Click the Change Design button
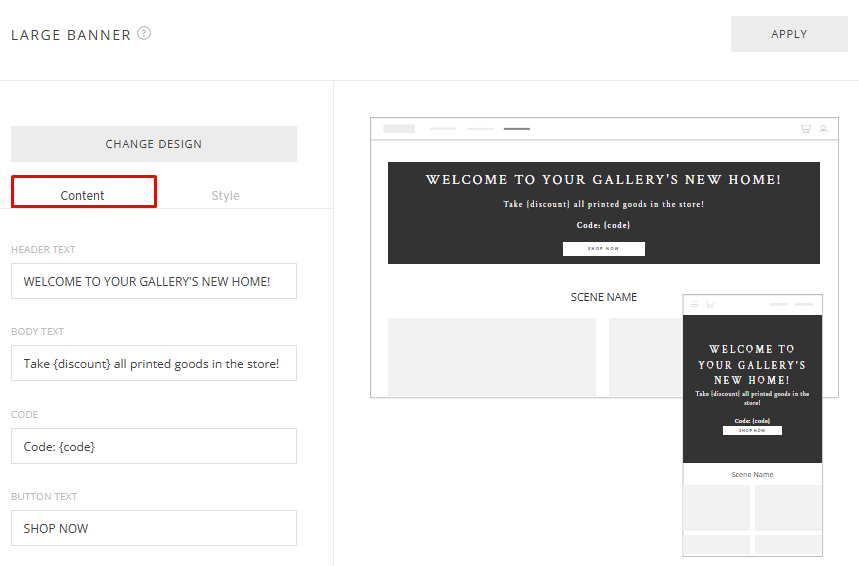859x566 pixels. tap(154, 144)
